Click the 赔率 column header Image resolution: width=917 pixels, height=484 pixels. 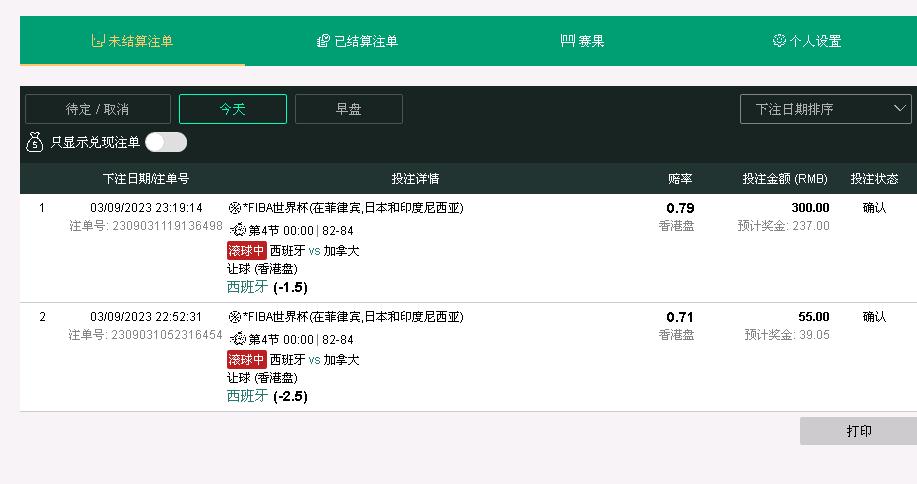coord(680,179)
